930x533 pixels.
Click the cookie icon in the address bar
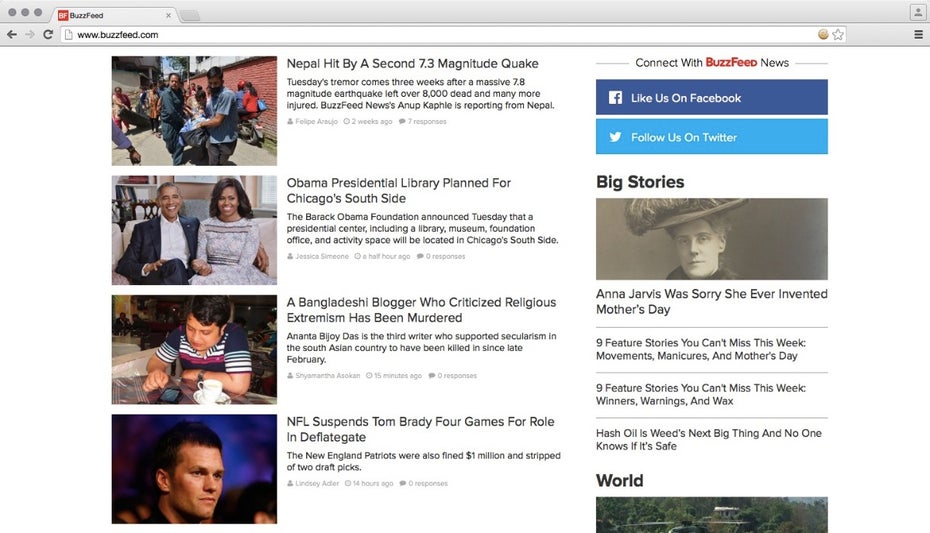(x=823, y=34)
